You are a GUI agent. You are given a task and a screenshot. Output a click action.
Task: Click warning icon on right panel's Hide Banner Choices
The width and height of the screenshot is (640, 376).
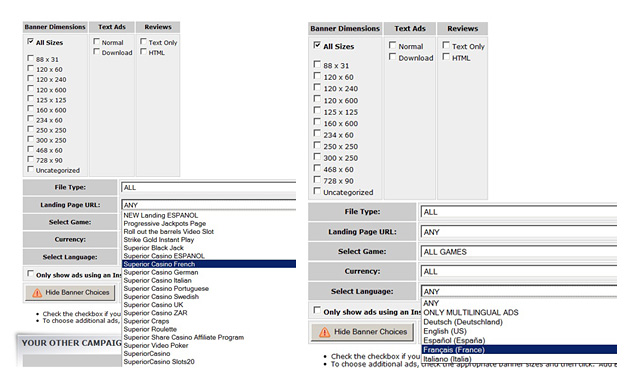pyautogui.click(x=324, y=332)
